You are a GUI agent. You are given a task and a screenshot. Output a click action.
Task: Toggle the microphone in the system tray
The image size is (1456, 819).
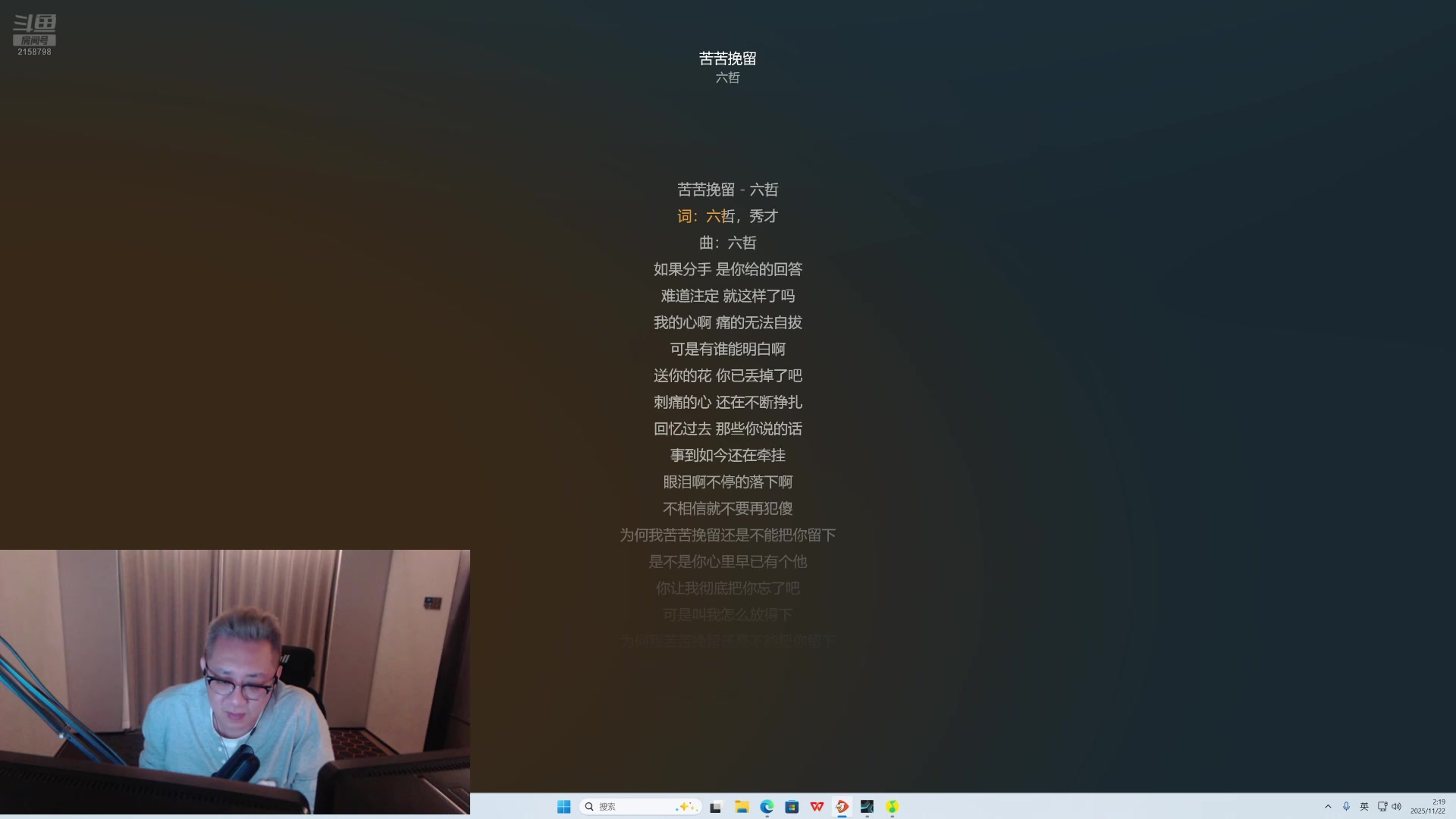(x=1347, y=806)
